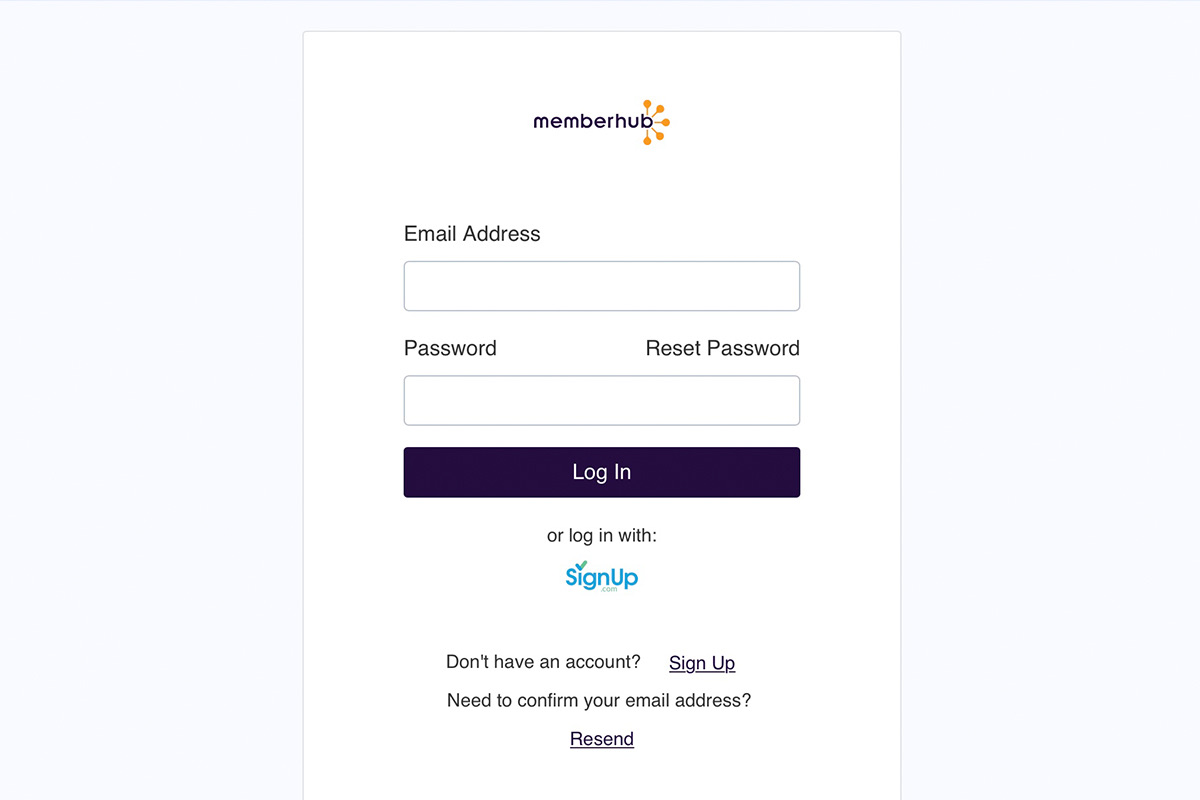Click the memberhub logo at top

pos(601,122)
